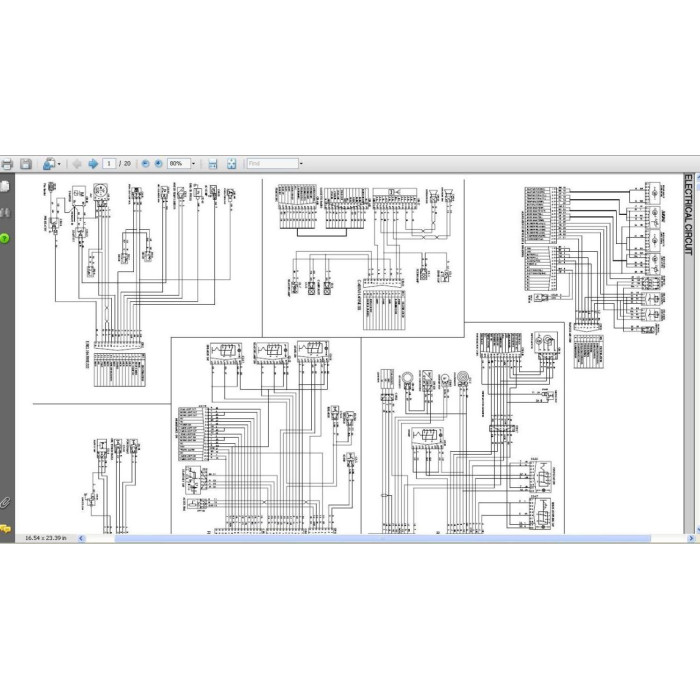Viewport: 700px width, 700px height.
Task: Go to the previous page arrow
Action: coord(77,164)
